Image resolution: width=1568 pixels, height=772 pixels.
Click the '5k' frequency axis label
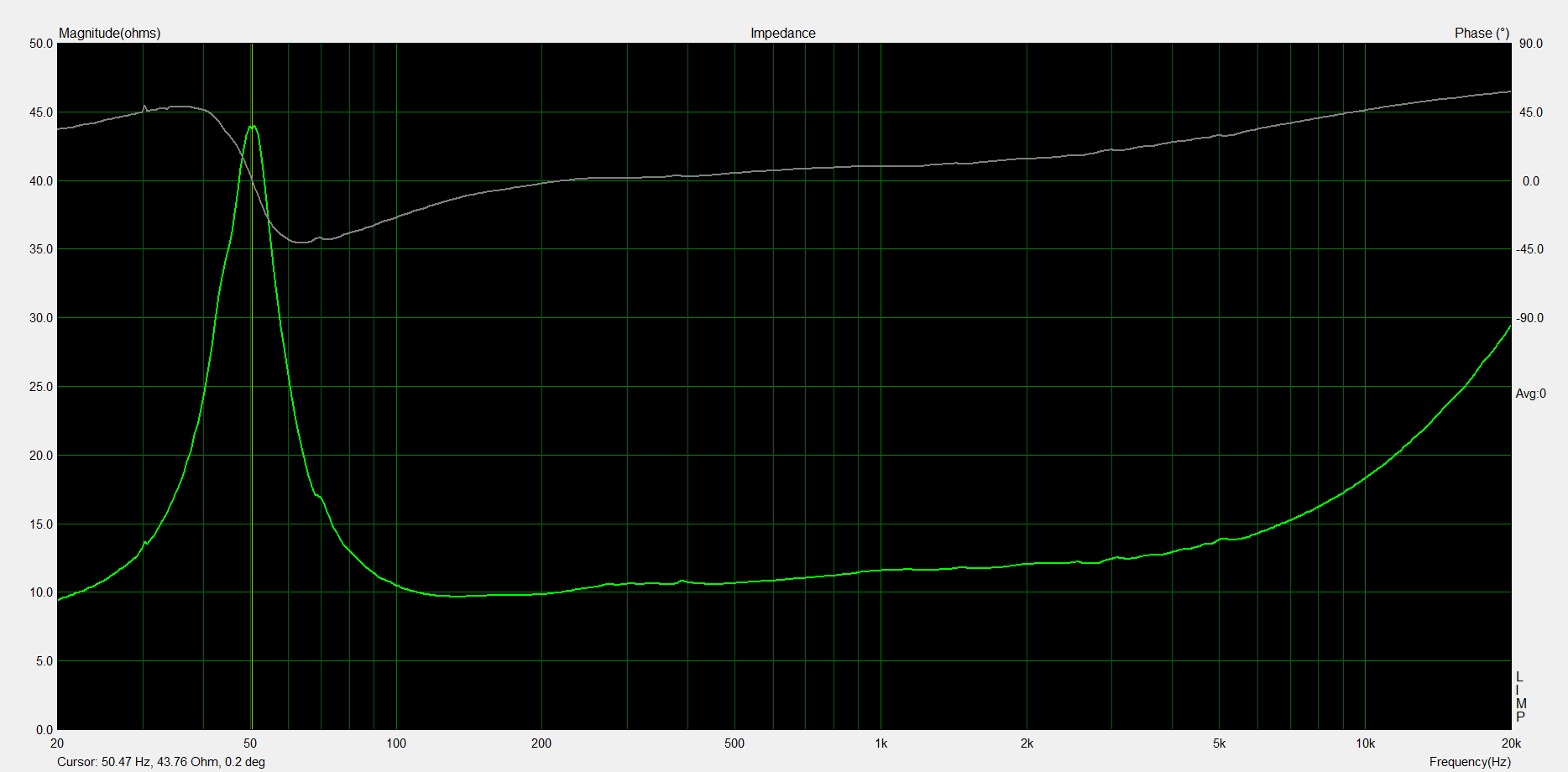[1219, 743]
